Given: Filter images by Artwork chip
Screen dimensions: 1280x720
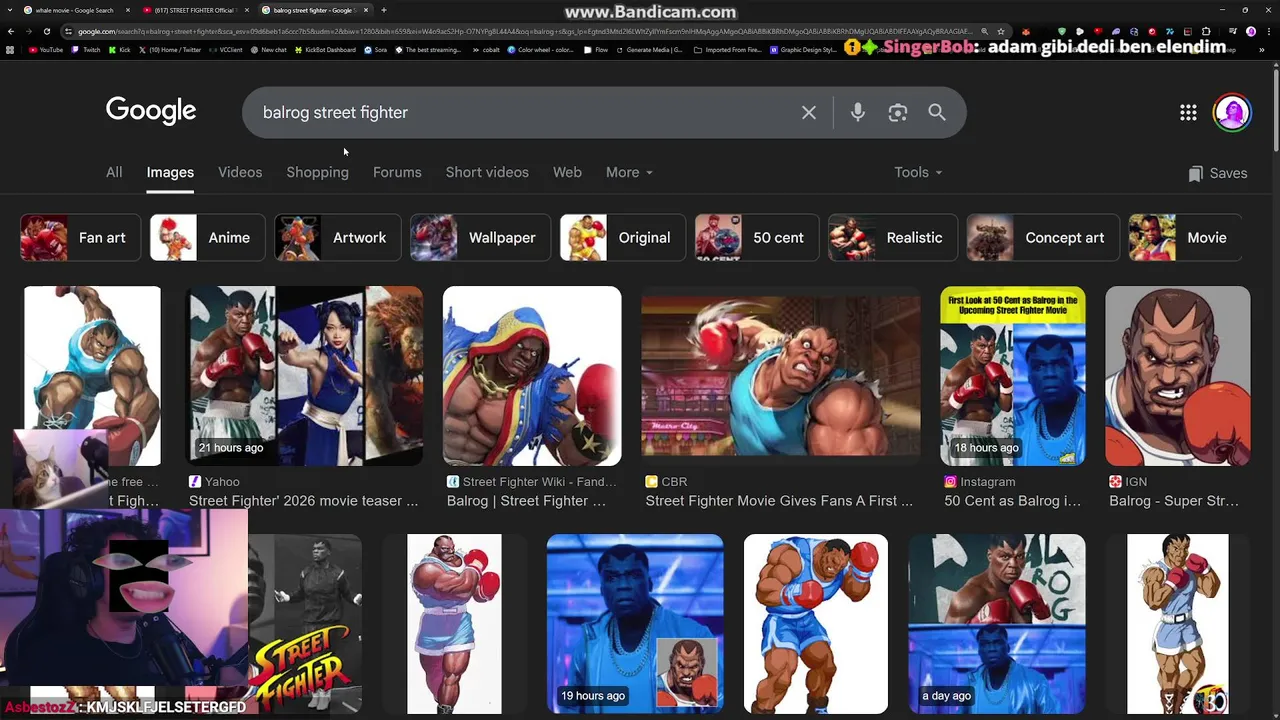Looking at the screenshot, I should (x=338, y=238).
